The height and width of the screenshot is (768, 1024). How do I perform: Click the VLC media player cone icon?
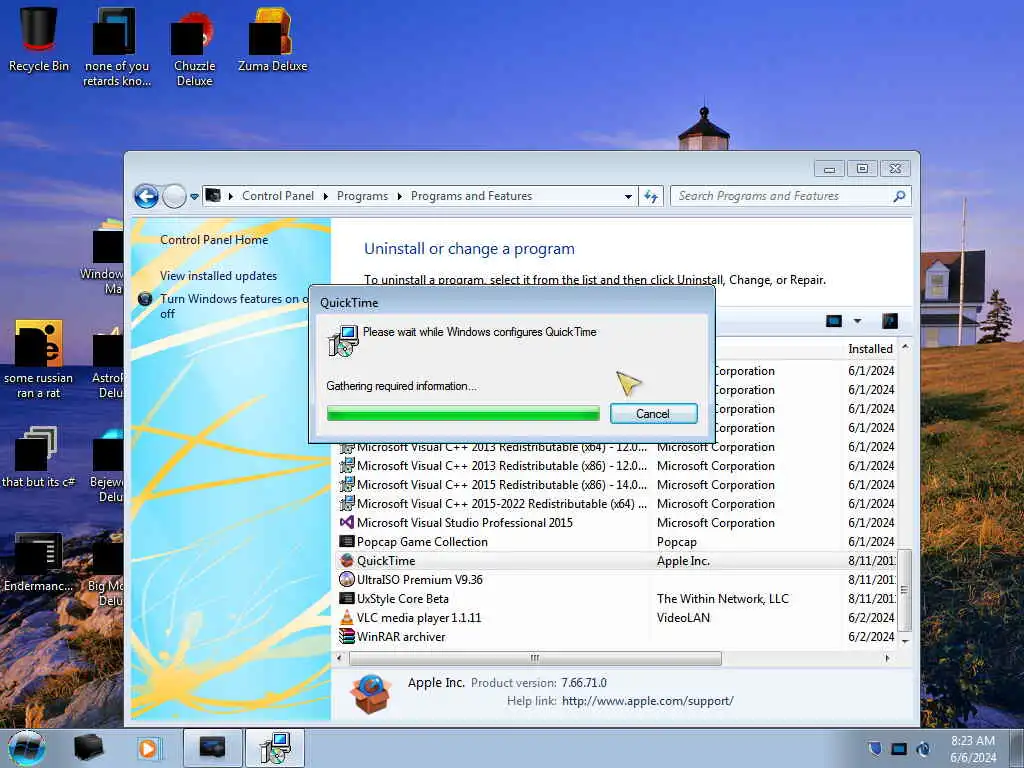click(x=347, y=617)
